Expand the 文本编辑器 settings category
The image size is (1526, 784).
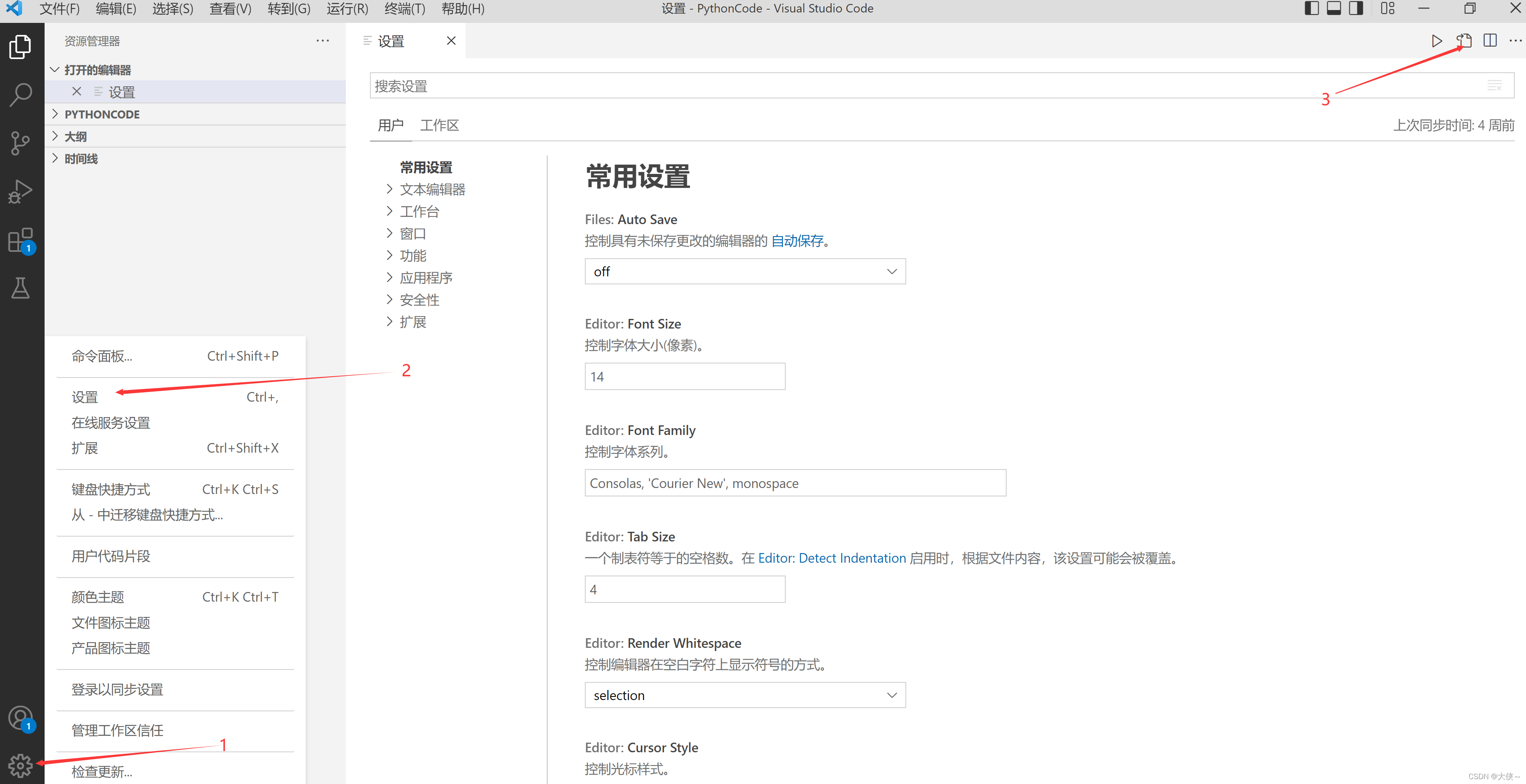click(432, 190)
